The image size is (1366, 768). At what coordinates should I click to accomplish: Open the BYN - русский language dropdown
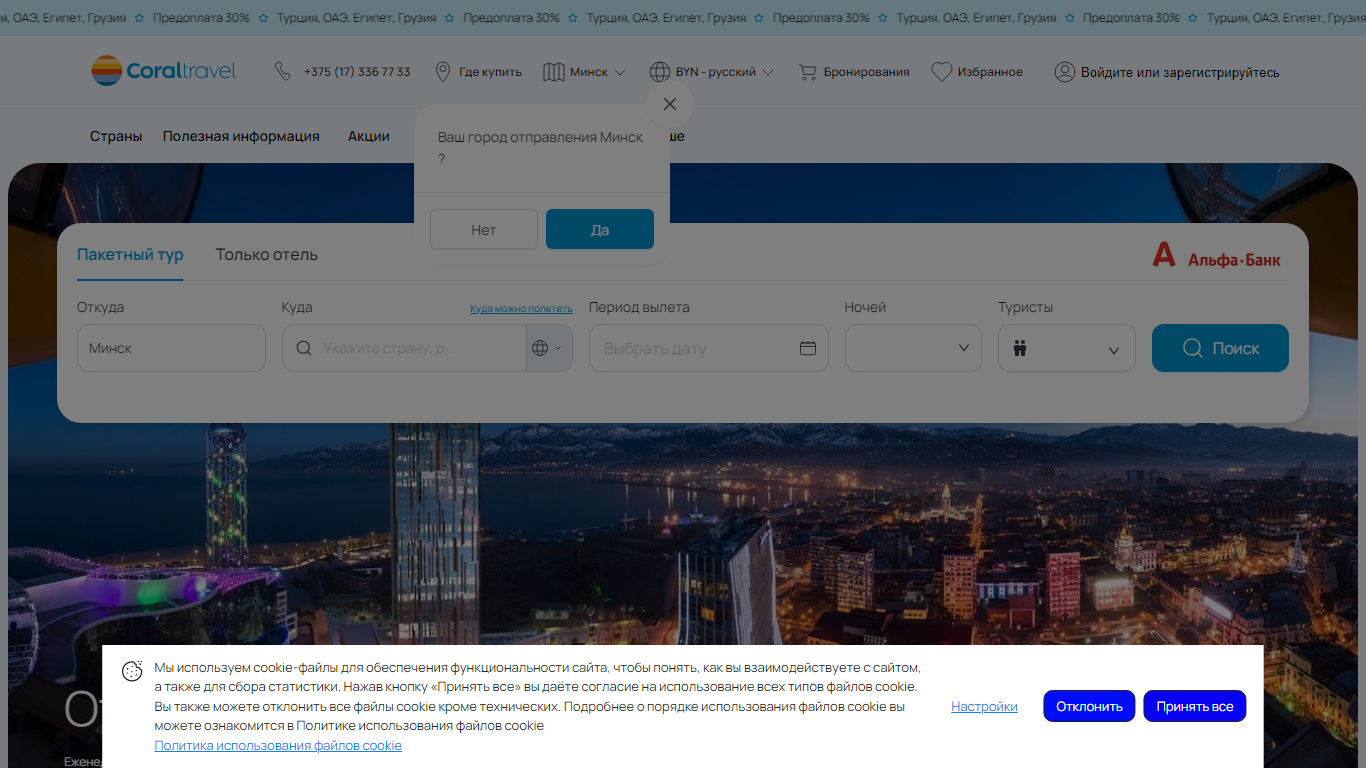725,72
